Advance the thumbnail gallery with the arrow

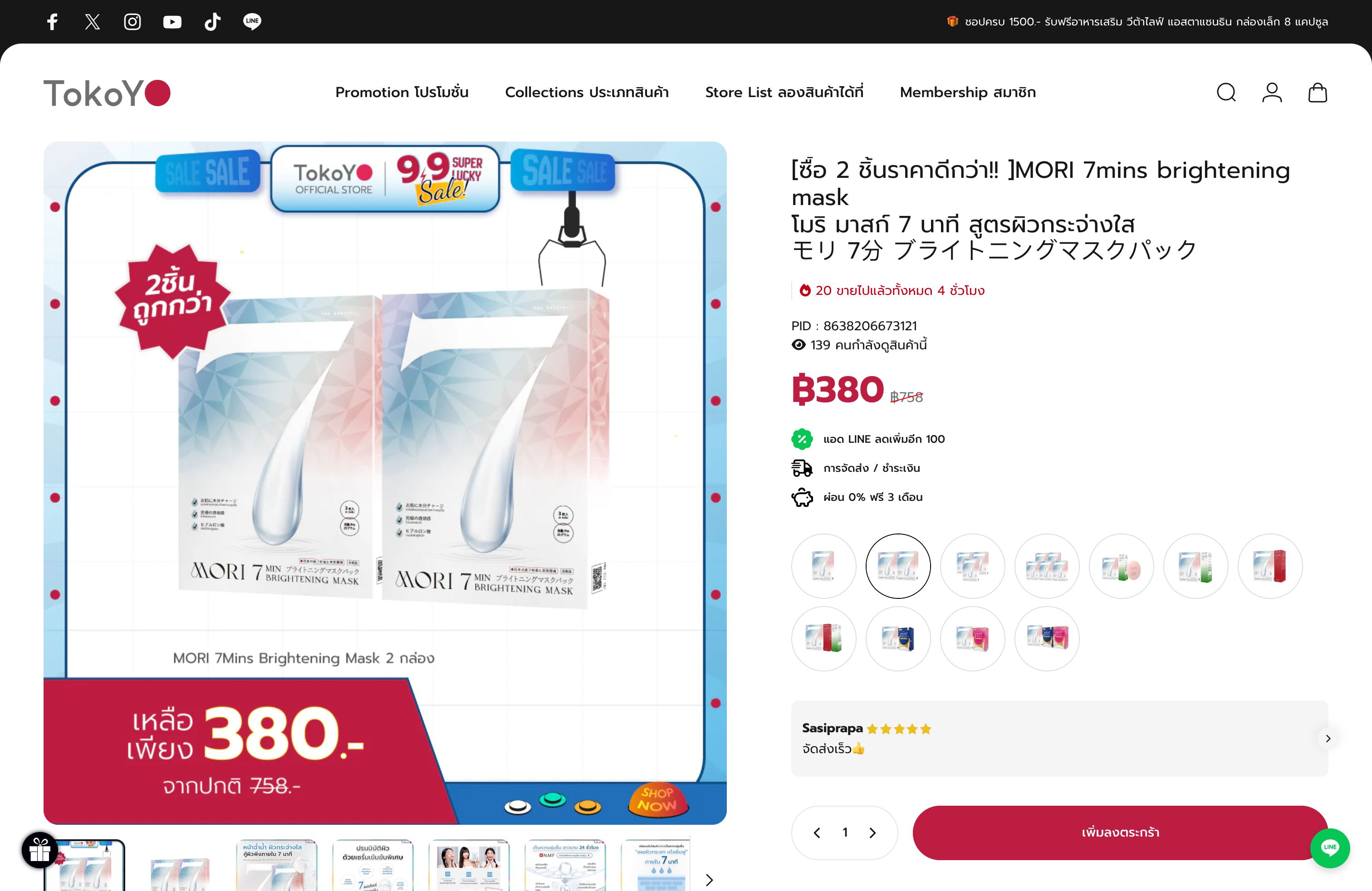coord(709,880)
